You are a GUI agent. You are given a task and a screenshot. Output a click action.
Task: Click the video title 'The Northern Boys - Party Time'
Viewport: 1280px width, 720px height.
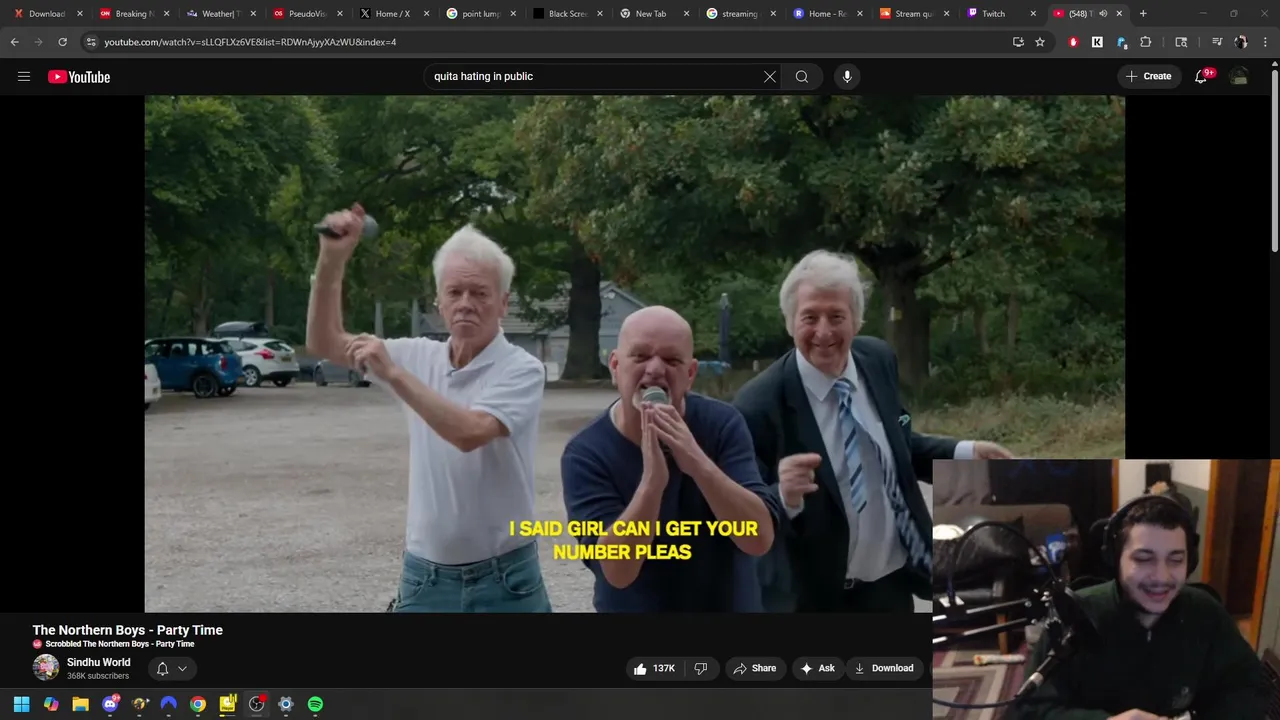click(128, 630)
